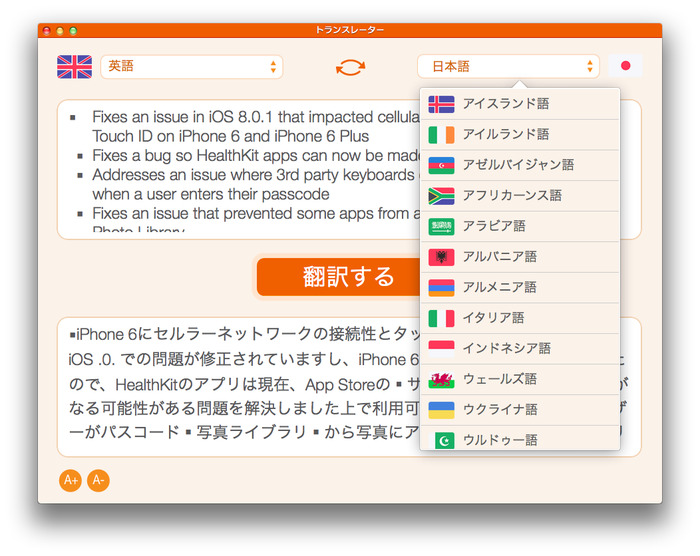
Task: Click the Saudi Arabia flag icon
Action: [x=441, y=226]
